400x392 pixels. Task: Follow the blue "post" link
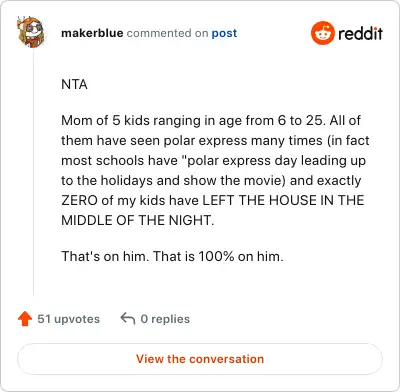224,33
